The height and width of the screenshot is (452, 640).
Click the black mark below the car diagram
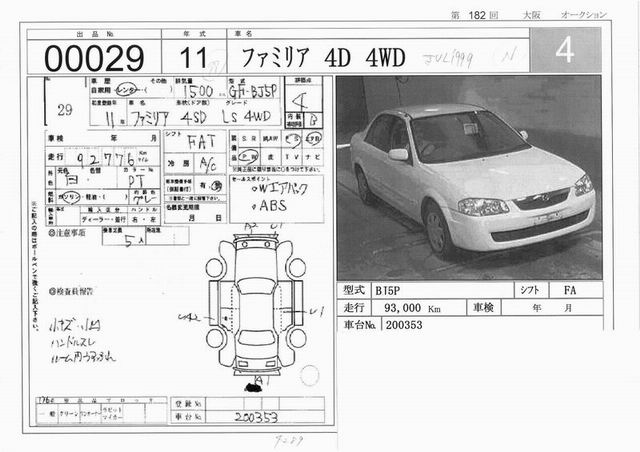255,386
